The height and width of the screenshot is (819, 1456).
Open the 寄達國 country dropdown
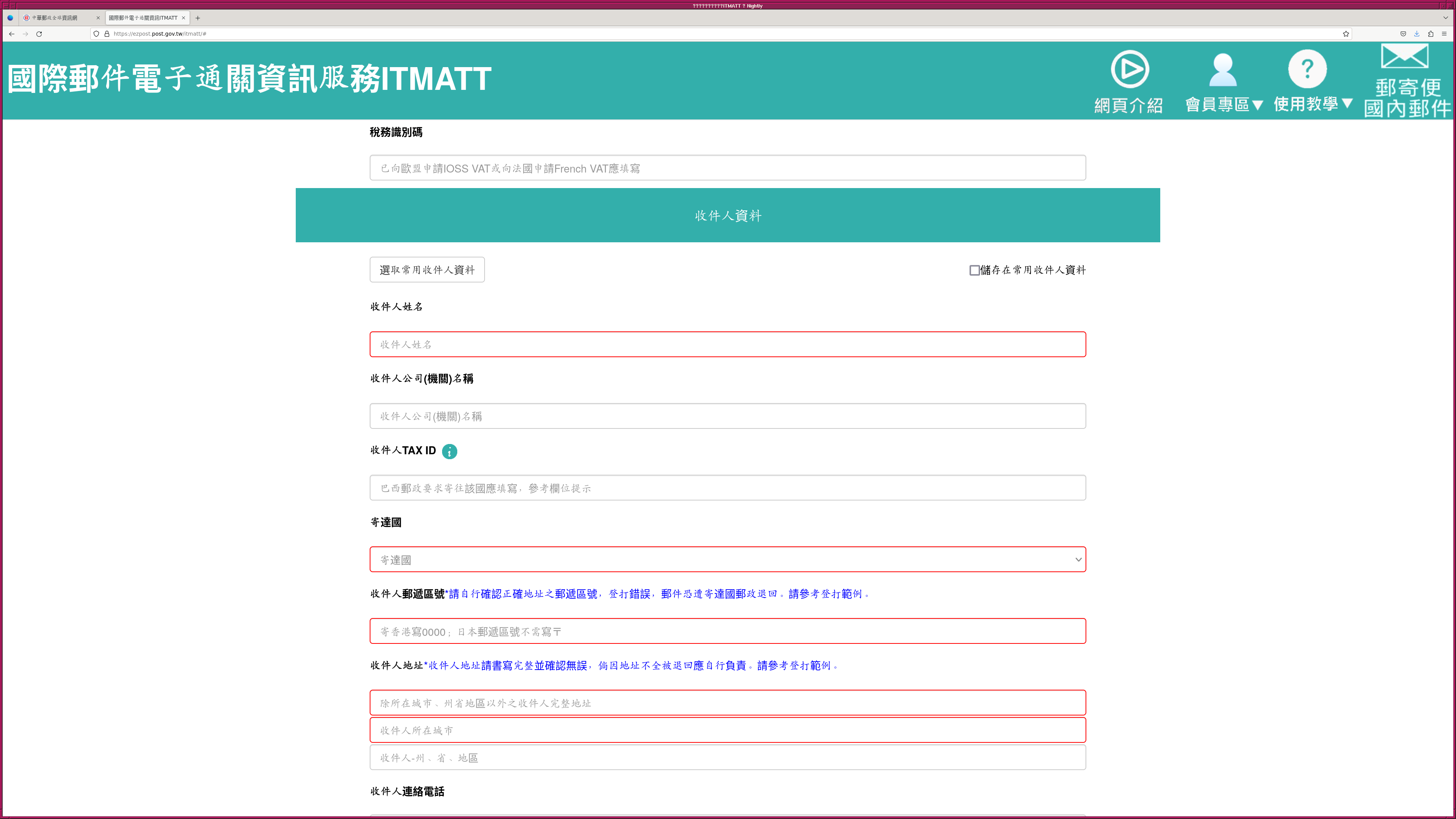(x=728, y=560)
